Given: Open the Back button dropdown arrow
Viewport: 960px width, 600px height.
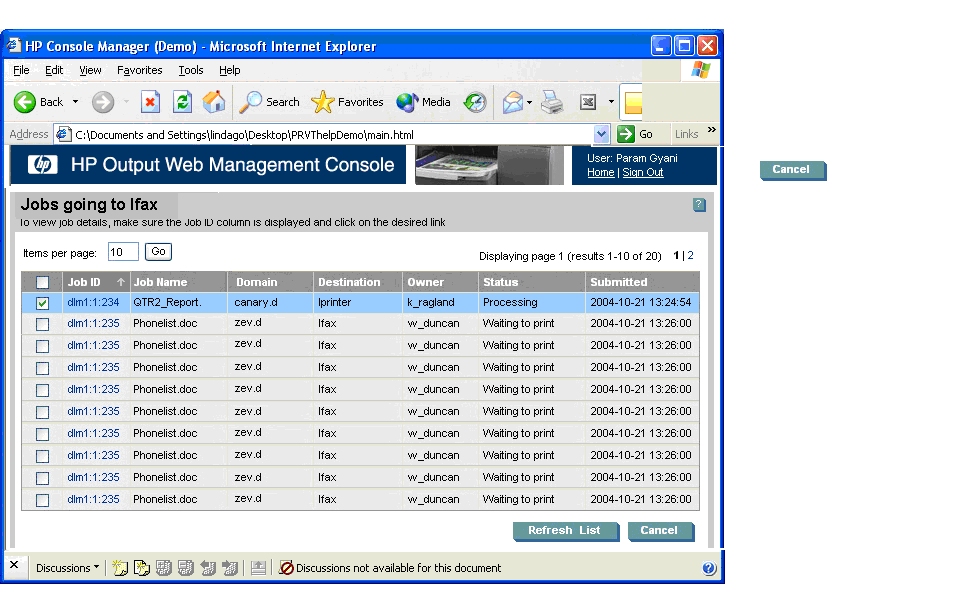Looking at the screenshot, I should click(73, 102).
